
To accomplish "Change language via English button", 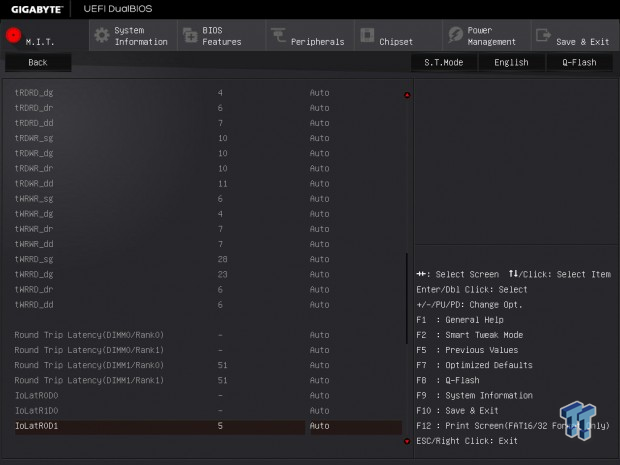I will click(511, 62).
